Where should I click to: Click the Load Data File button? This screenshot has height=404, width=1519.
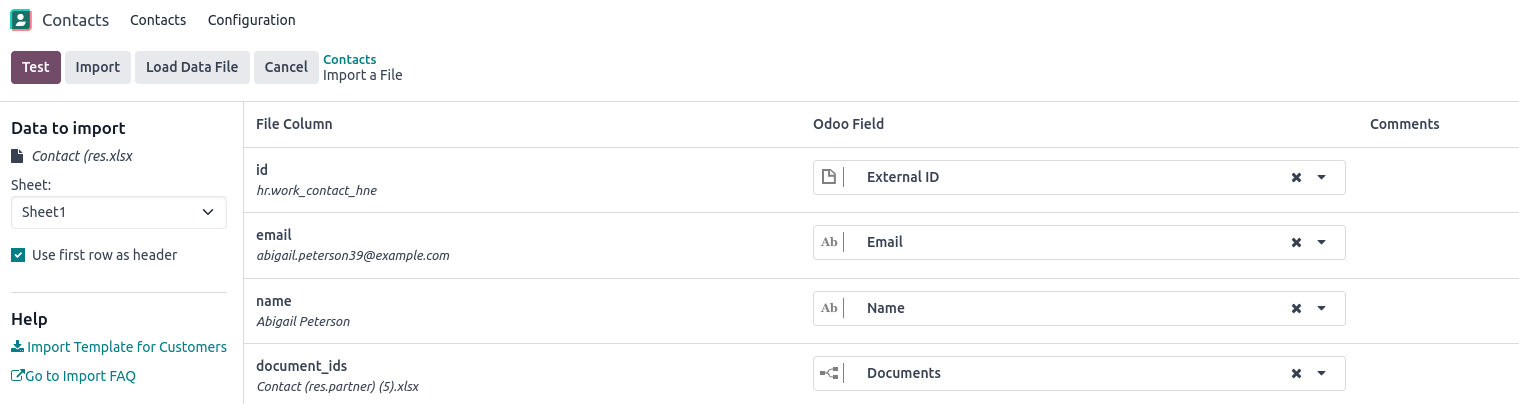point(192,67)
